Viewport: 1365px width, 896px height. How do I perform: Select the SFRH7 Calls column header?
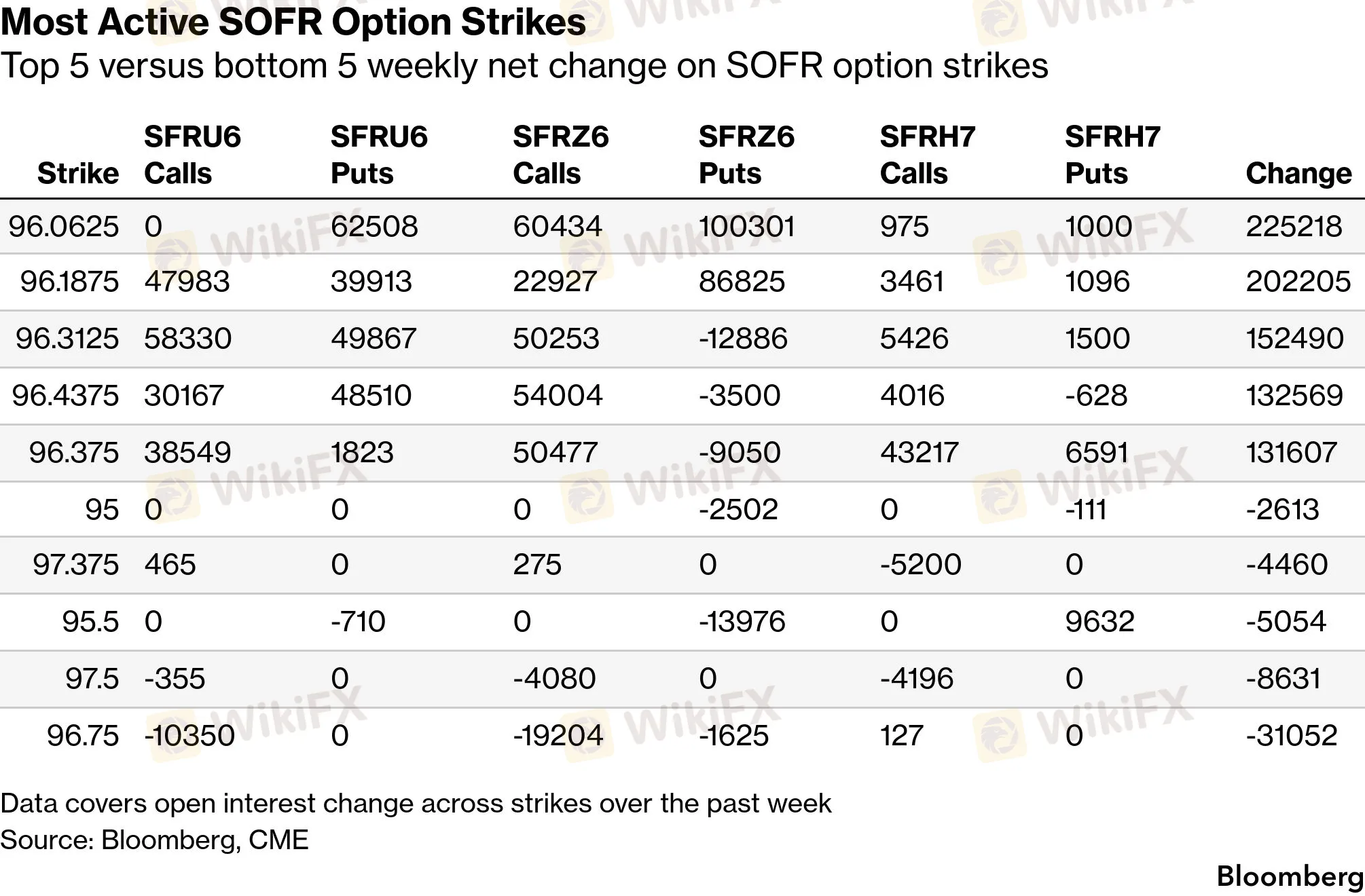[x=928, y=155]
